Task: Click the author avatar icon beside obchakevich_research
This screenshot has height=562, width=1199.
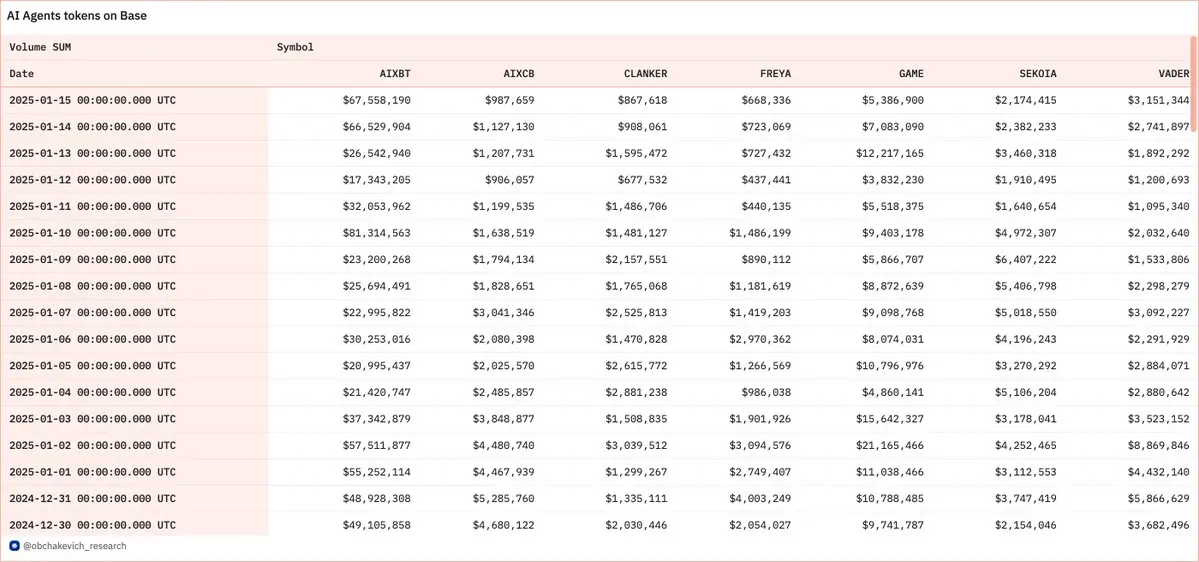Action: [14, 546]
